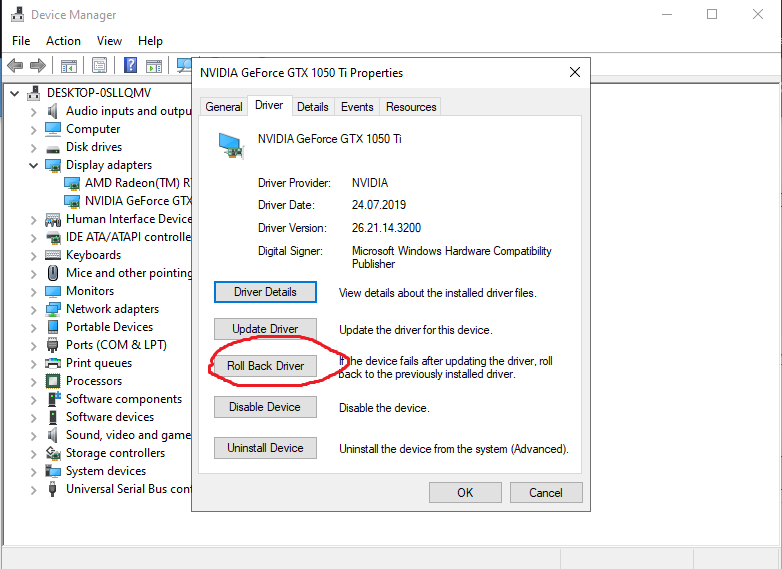Screen dimensions: 782x569
Task: Click the AMD Radeon adapter icon
Action: (72, 184)
